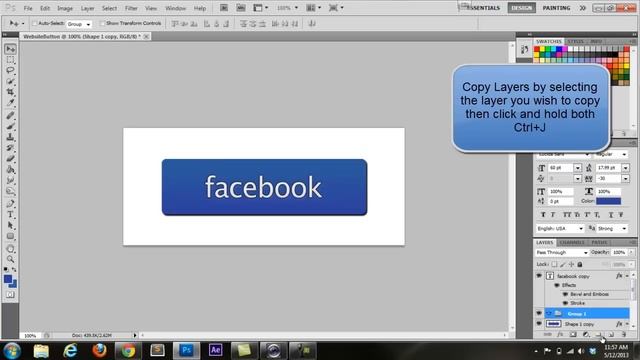This screenshot has height=360, width=640.
Task: Click the baseline shift 0 pt field
Action: (x=560, y=201)
